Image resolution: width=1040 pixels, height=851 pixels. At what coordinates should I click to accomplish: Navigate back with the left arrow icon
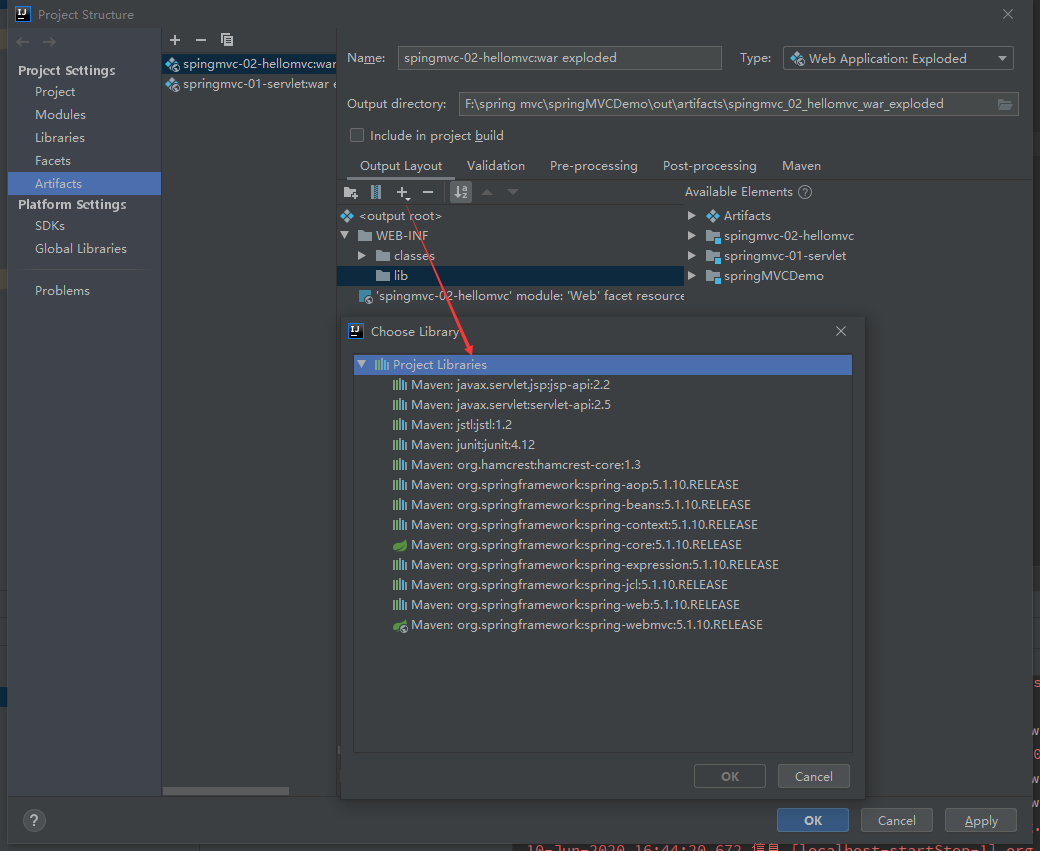pos(23,42)
